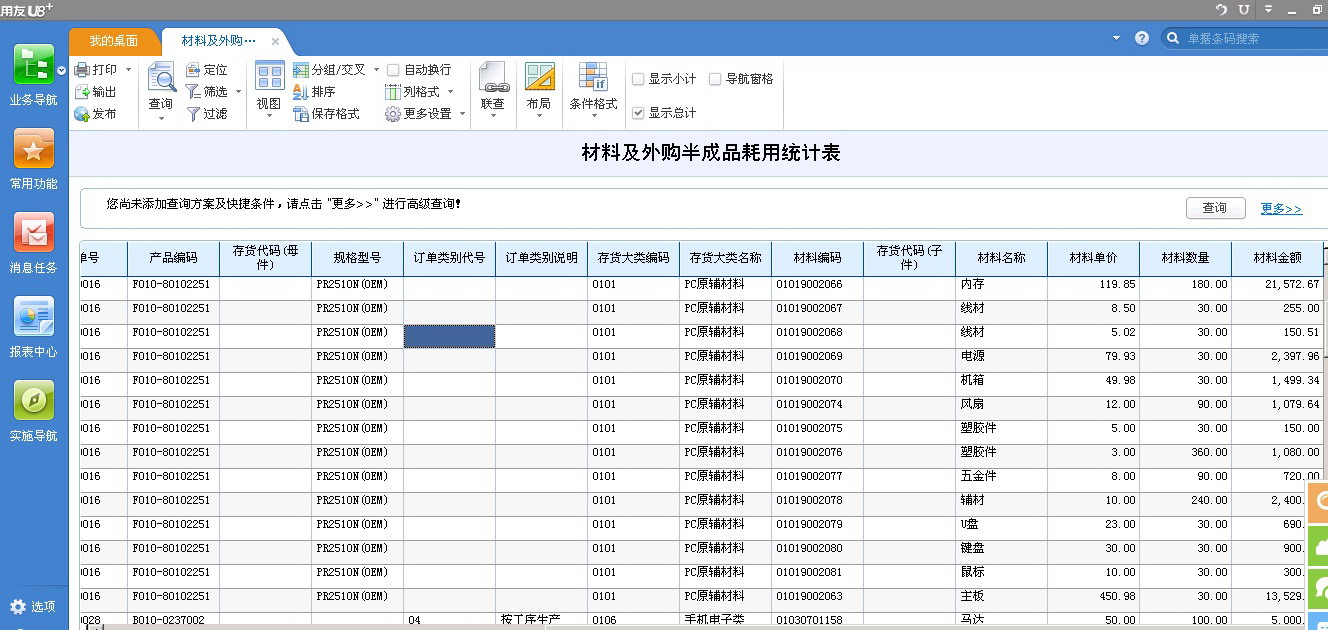Image resolution: width=1328 pixels, height=630 pixels.
Task: Enable the 导航窗格 checkbox
Action: (x=715, y=79)
